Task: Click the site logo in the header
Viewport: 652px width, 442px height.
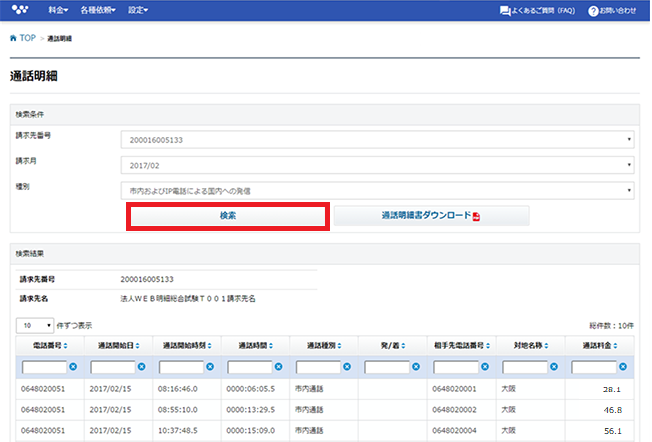Action: click(x=20, y=10)
